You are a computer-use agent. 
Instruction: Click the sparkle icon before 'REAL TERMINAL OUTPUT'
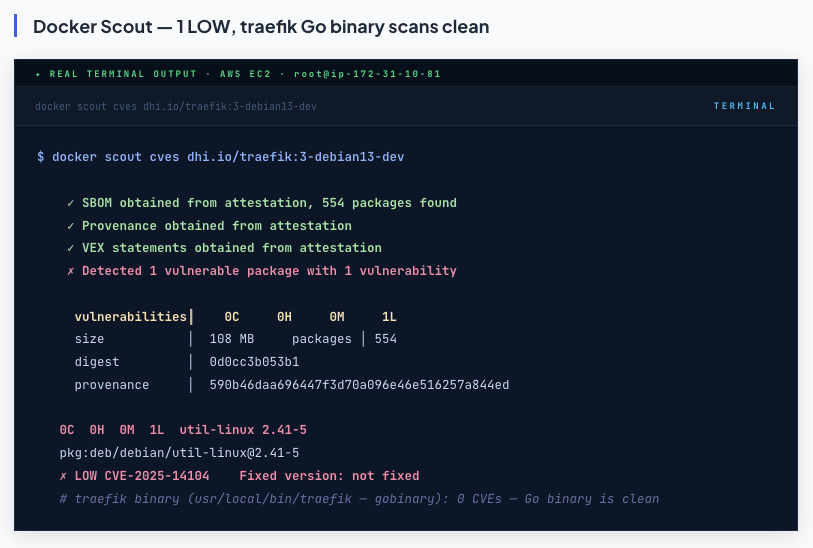click(38, 74)
